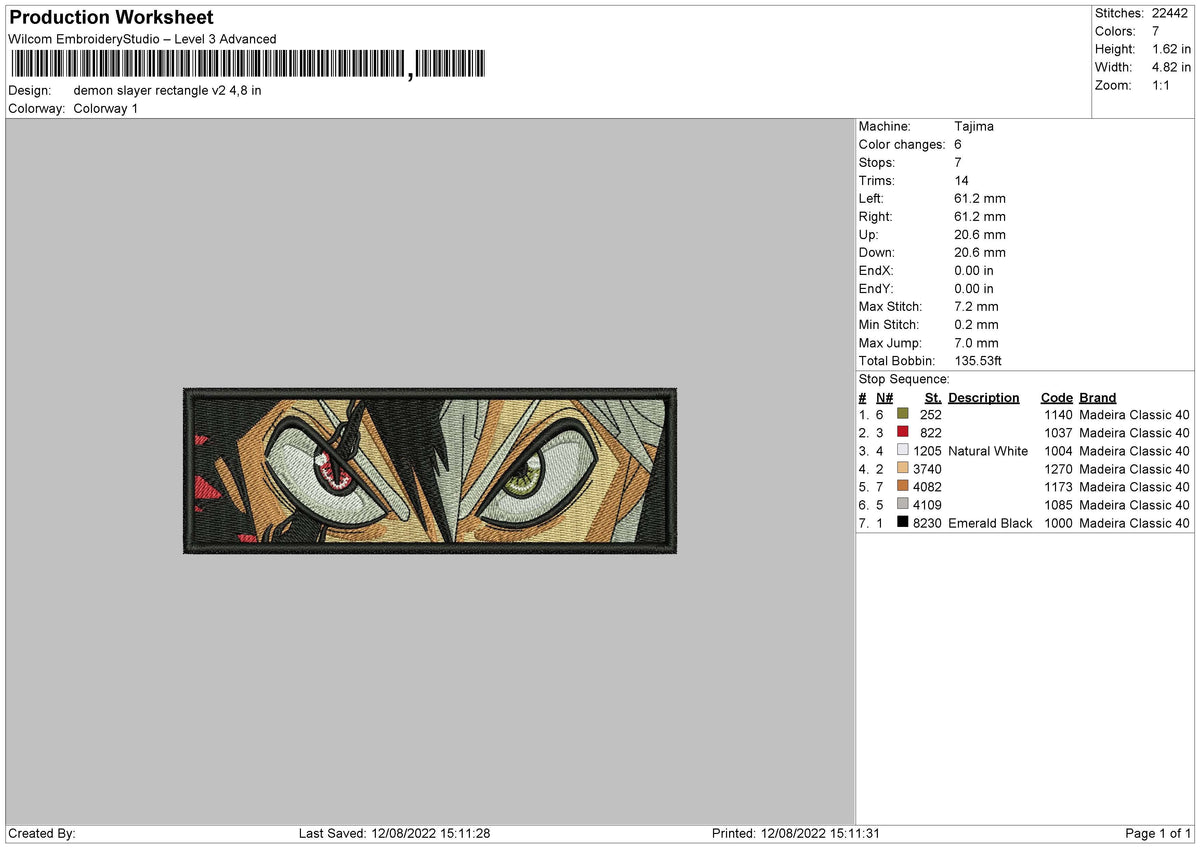This screenshot has width=1200, height=848.
Task: Sort by the Code column header
Action: (1056, 397)
